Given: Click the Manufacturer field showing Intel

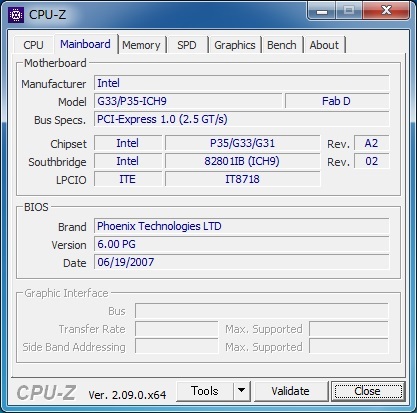Looking at the screenshot, I should pyautogui.click(x=242, y=83).
